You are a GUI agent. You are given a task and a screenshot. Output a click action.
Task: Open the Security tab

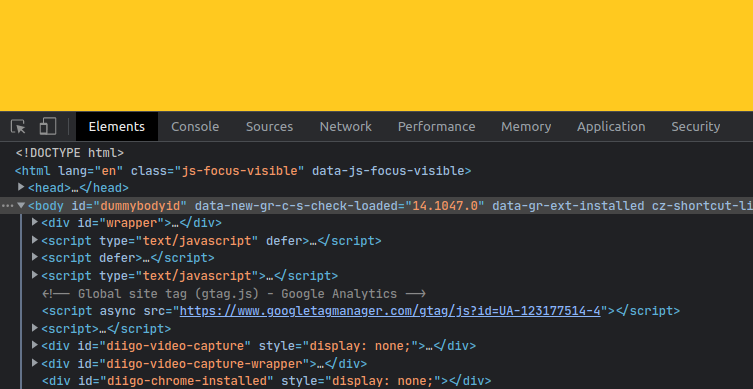click(696, 127)
